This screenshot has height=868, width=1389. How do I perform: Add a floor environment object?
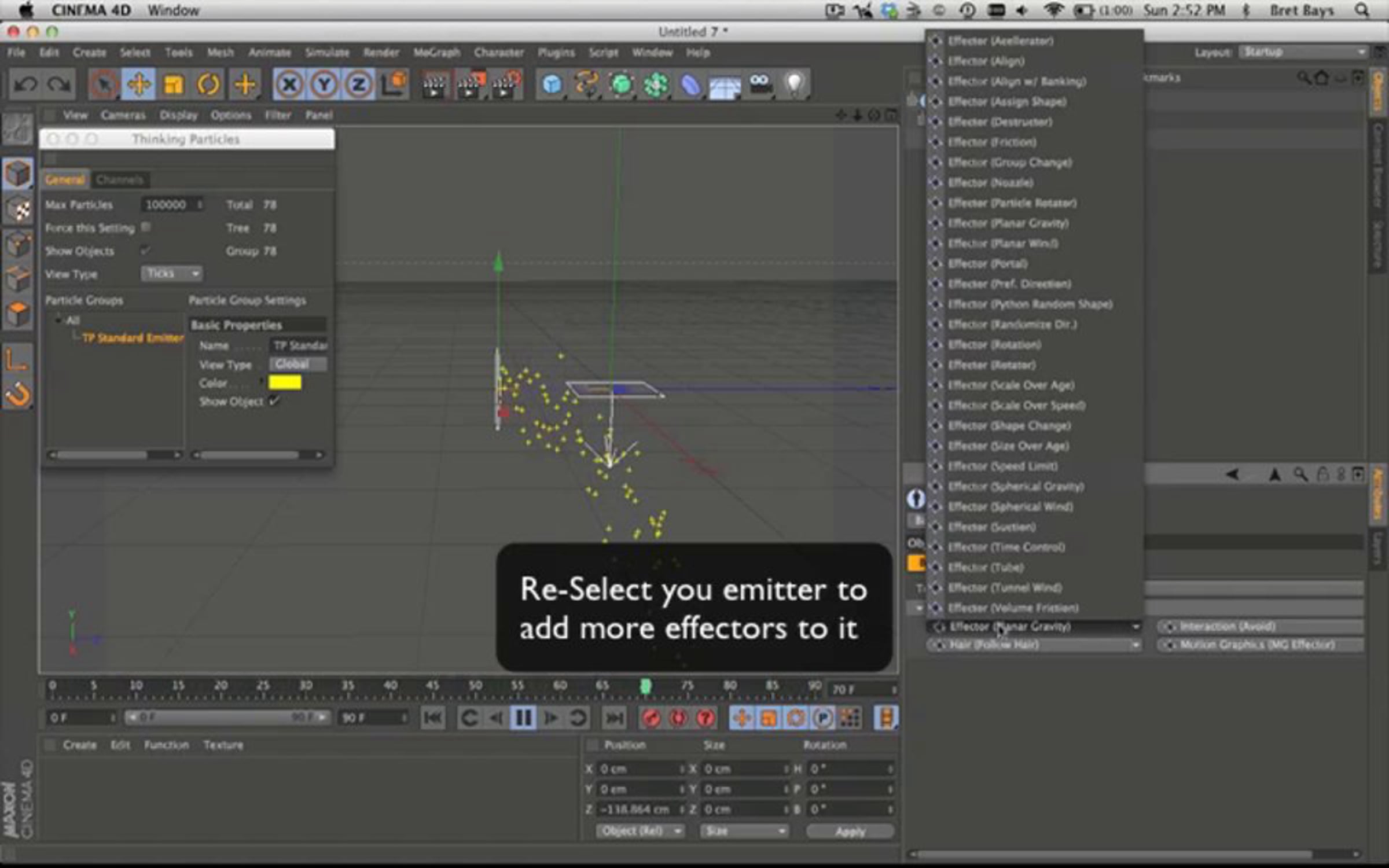[725, 86]
